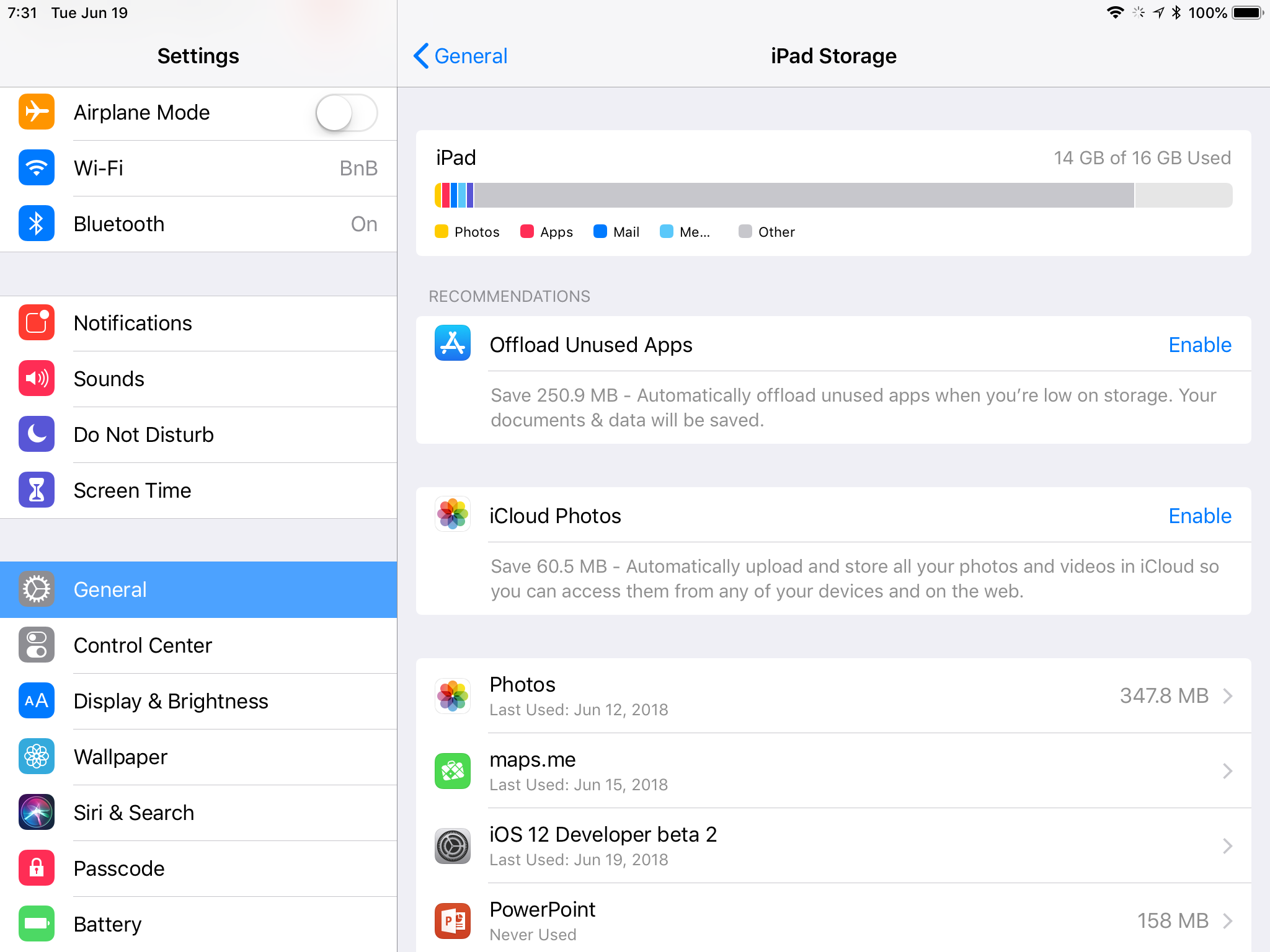Screen dimensions: 1270x952
Task: Tap the yellow Photos legend swatch
Action: pos(442,232)
